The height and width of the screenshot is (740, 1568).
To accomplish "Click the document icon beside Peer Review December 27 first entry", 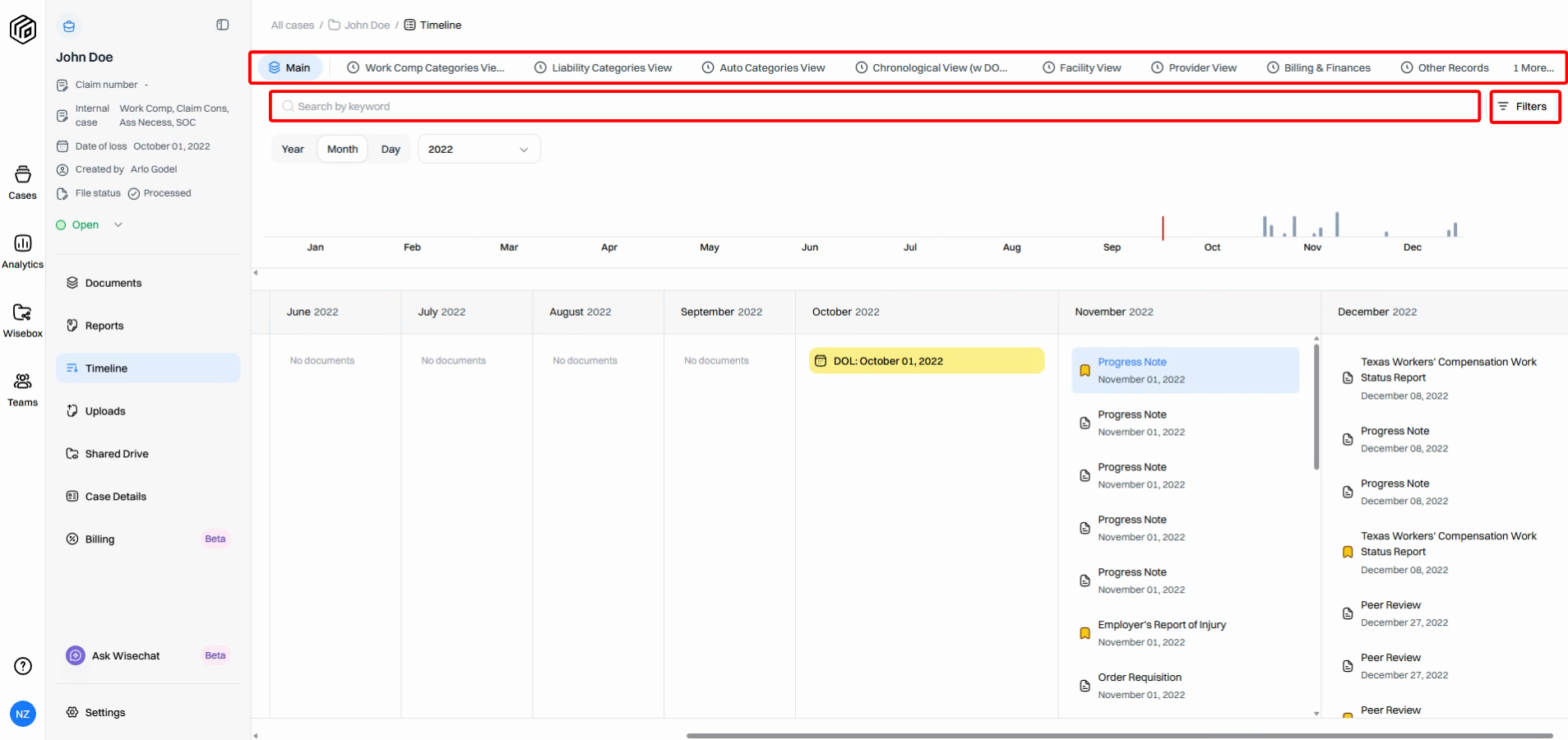I will (1348, 613).
